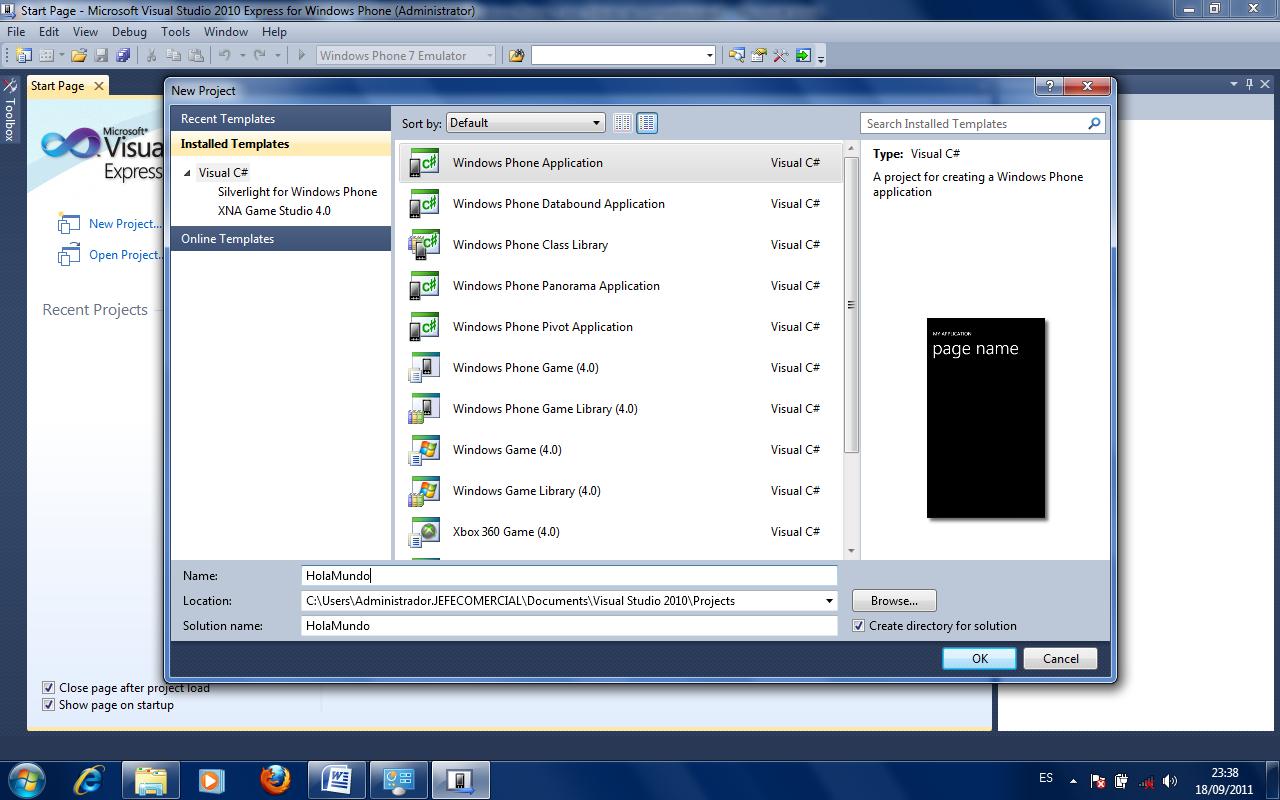Disable Show page on startup checkbox
This screenshot has width=1280, height=800.
(48, 705)
